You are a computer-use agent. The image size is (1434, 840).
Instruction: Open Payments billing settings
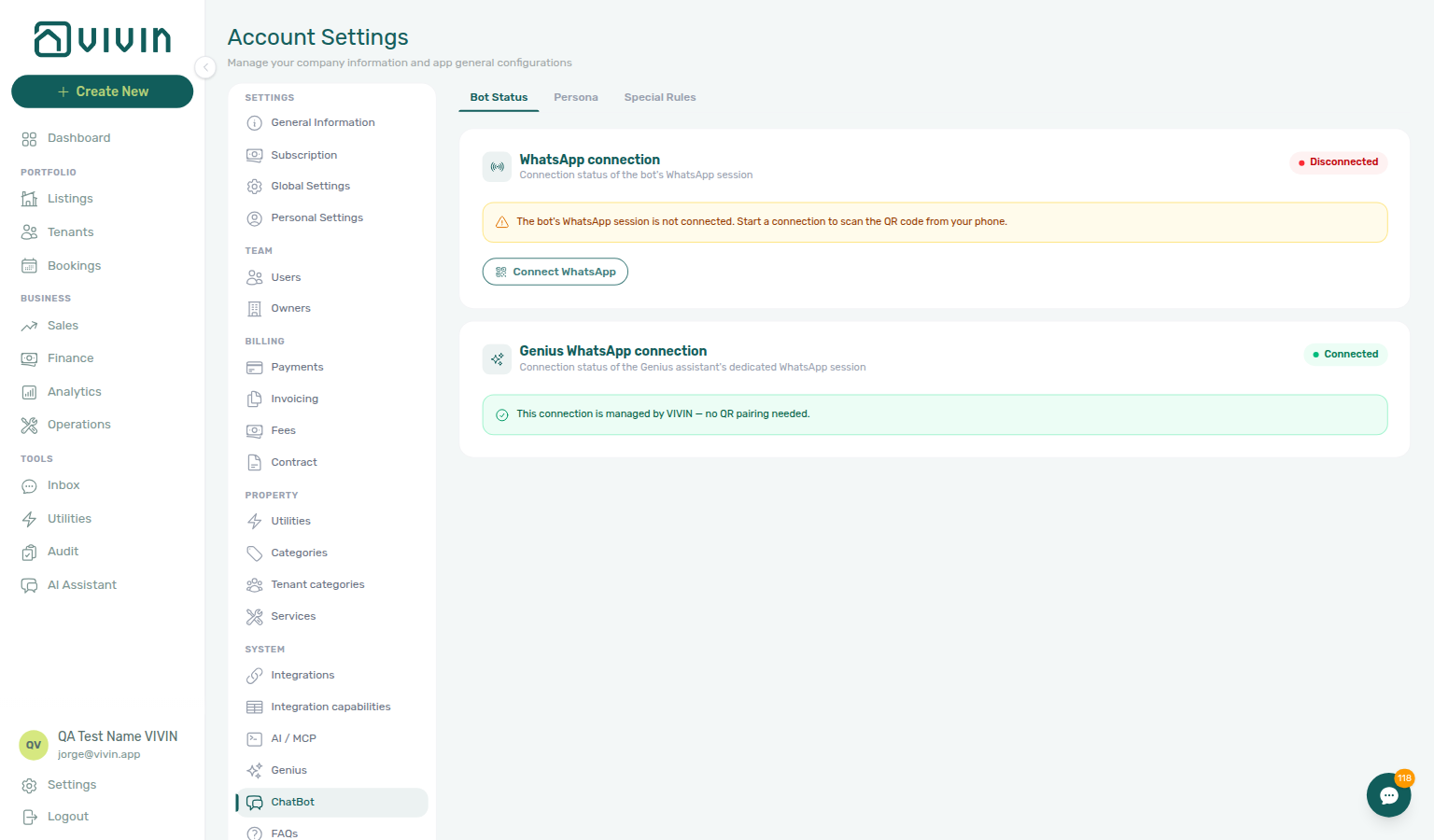tap(331, 367)
